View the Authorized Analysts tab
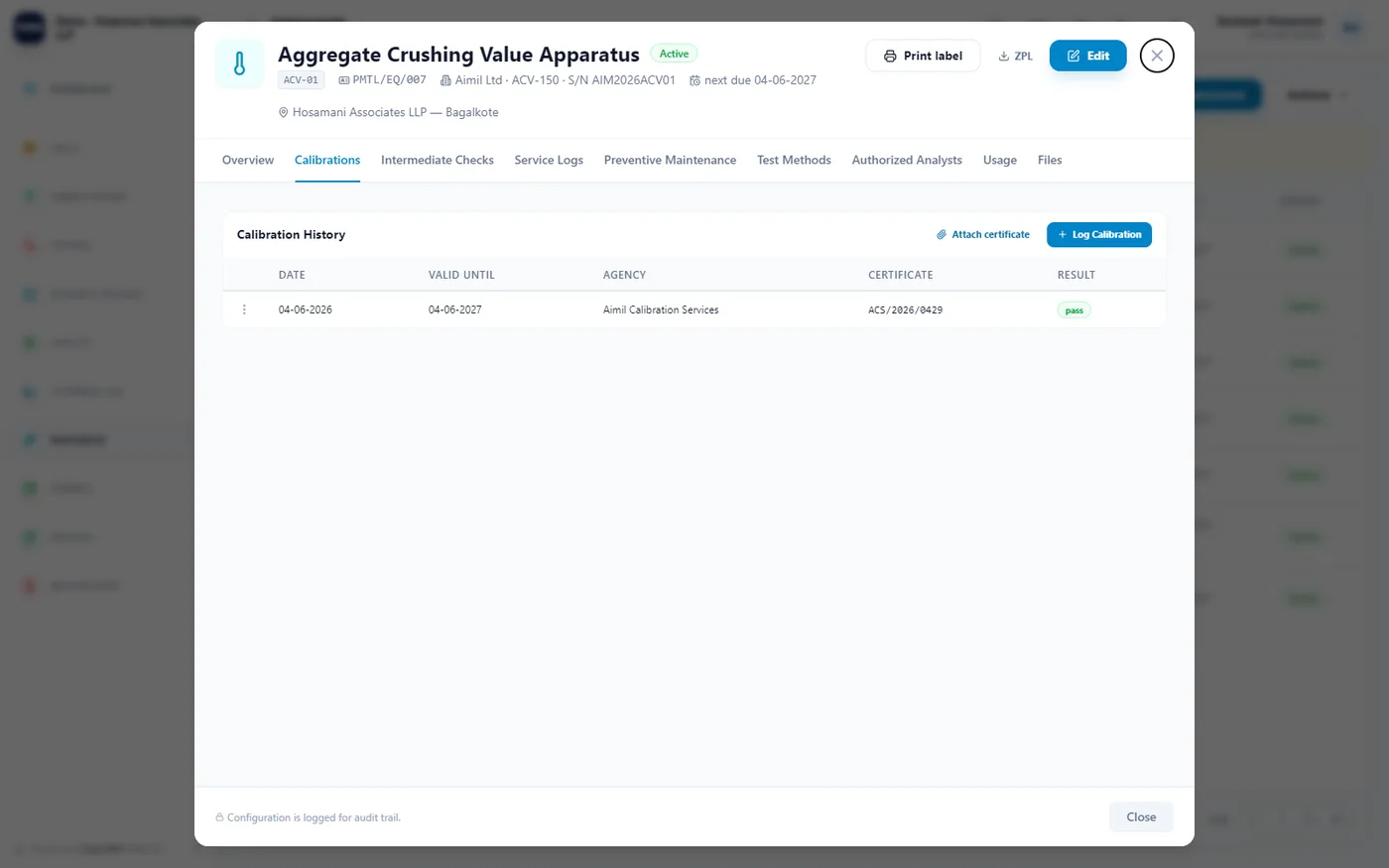The image size is (1389, 868). pyautogui.click(x=907, y=160)
